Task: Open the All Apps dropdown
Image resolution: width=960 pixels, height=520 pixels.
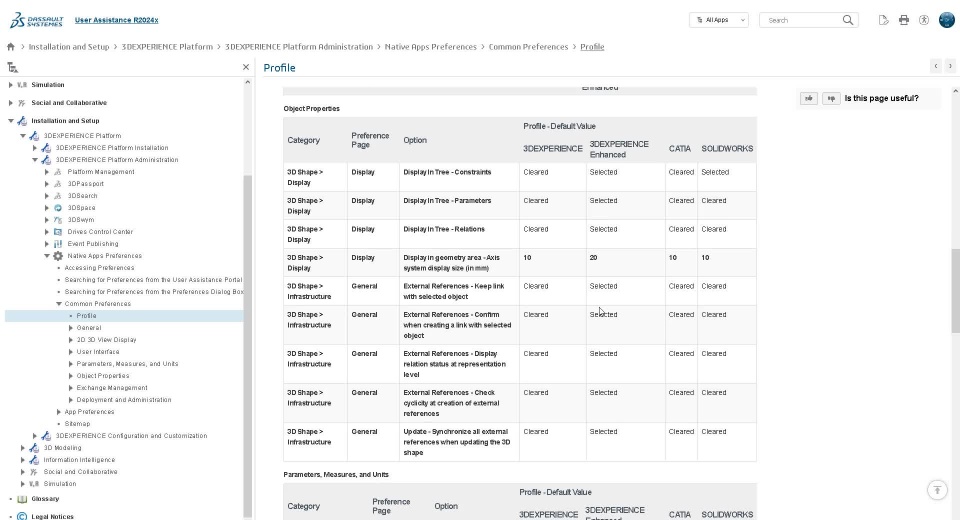Action: 719,20
